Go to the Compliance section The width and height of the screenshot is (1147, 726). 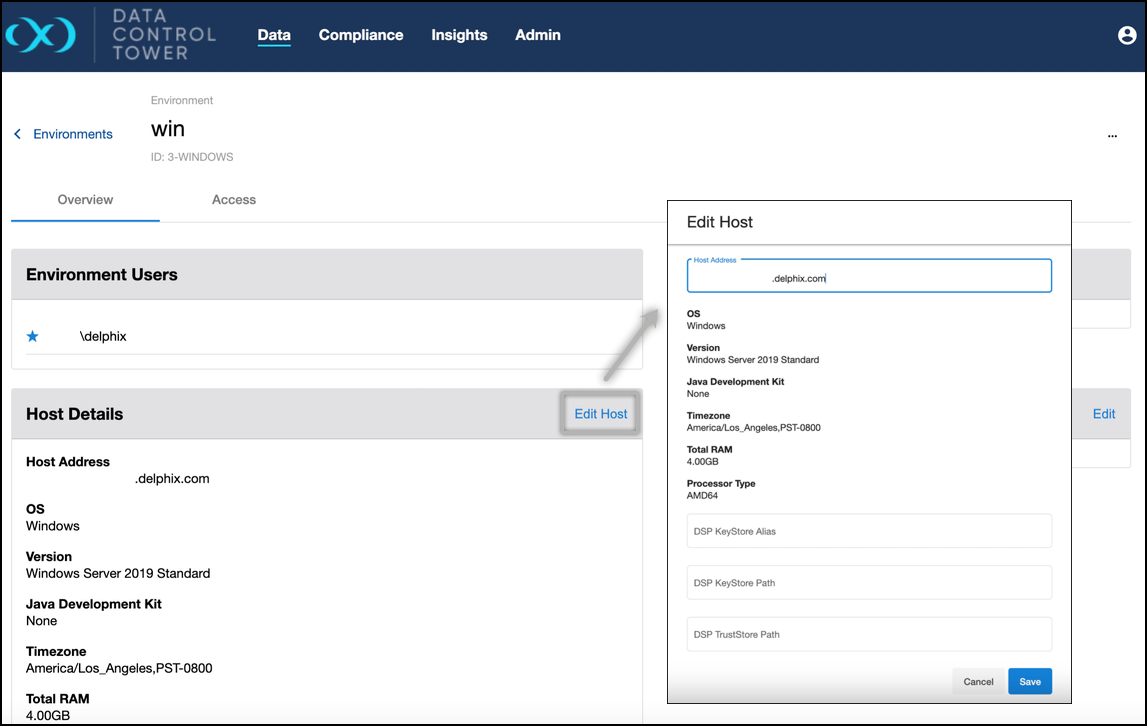[x=361, y=35]
